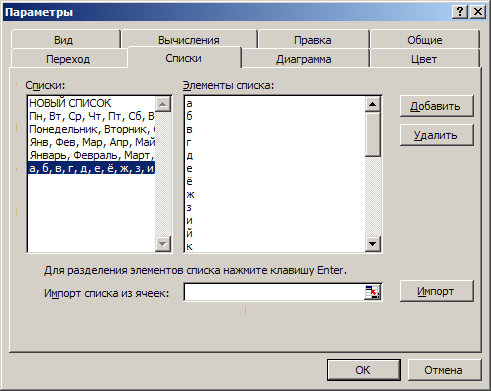Click the Добавить button

pyautogui.click(x=436, y=106)
